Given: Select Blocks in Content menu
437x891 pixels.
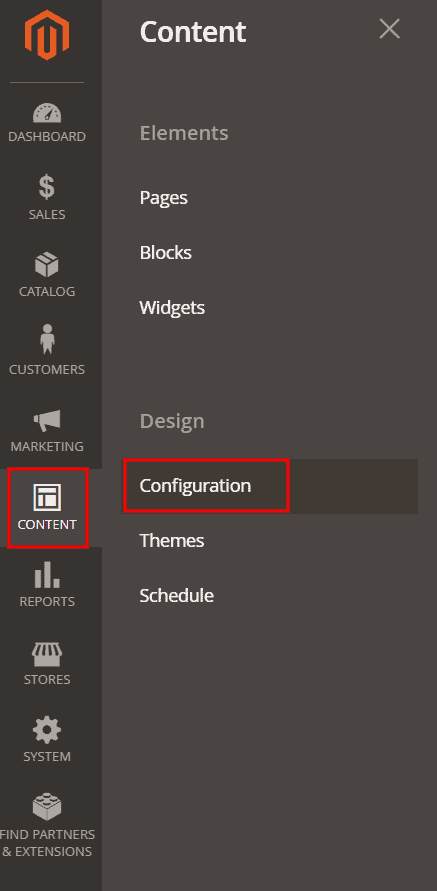Looking at the screenshot, I should point(165,252).
